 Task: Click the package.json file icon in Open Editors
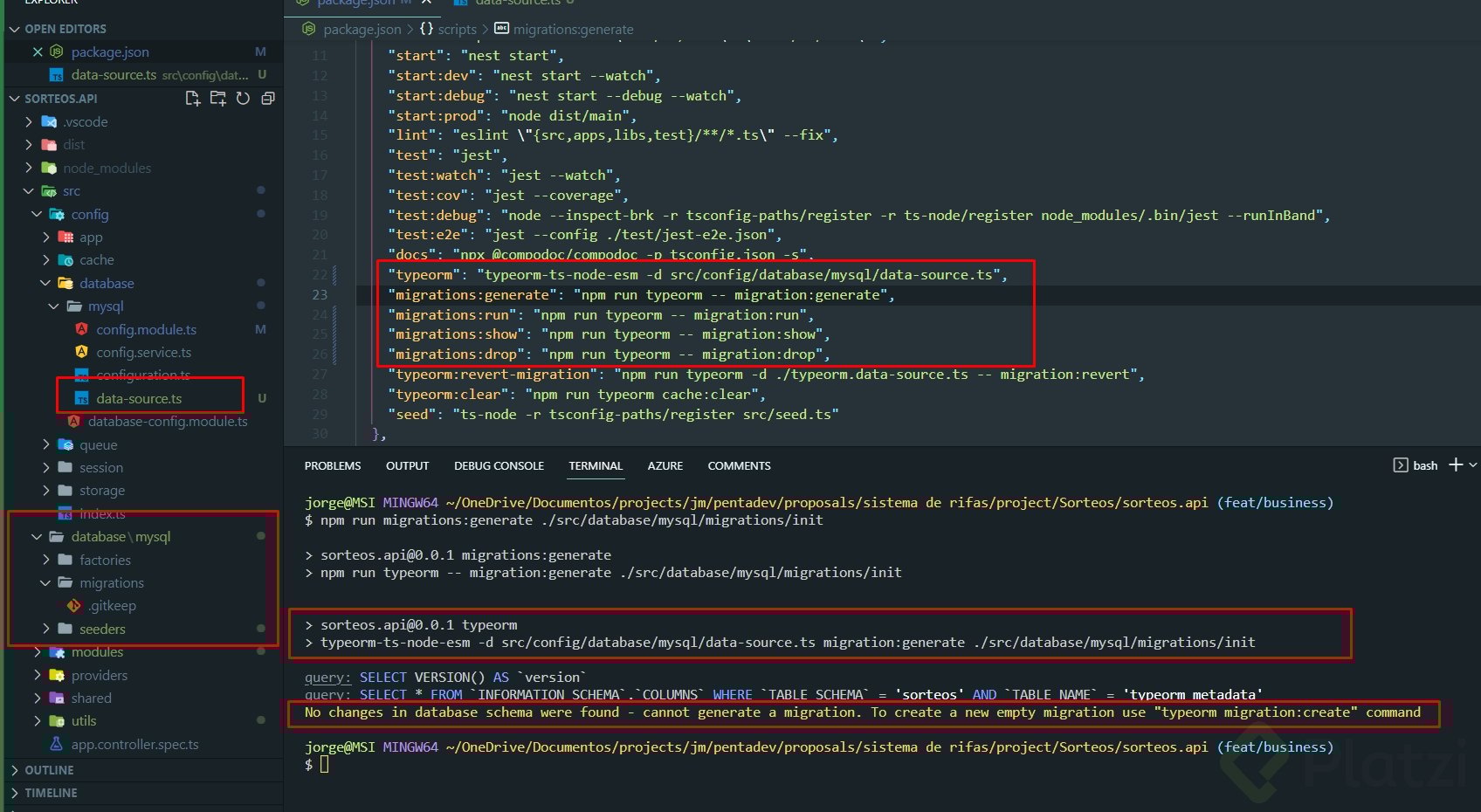pyautogui.click(x=57, y=52)
